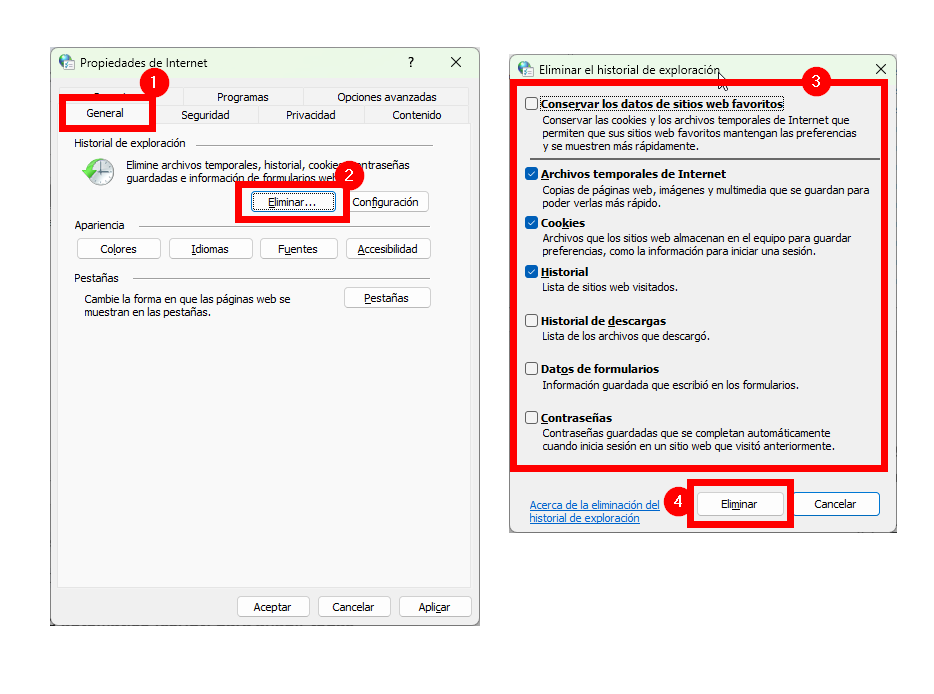Viewport: 934px width, 694px height.
Task: Switch to the Seguridad tab
Action: point(205,115)
